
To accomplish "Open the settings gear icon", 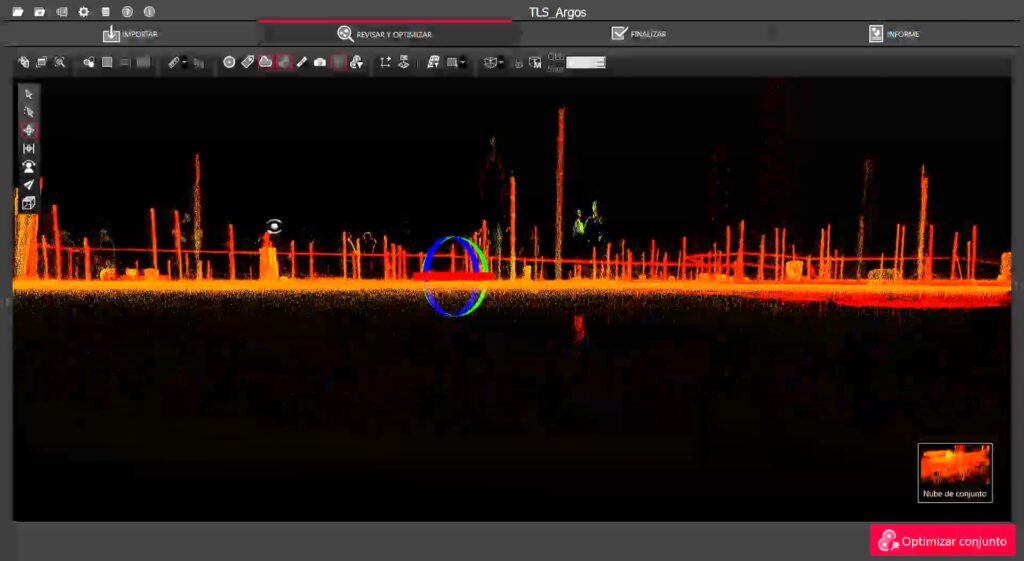I will point(83,12).
